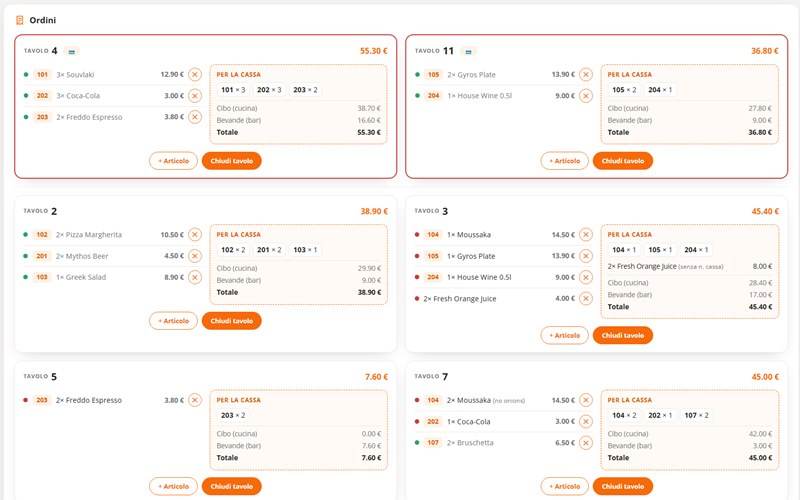Add an article to Tavolo 11
This screenshot has height=500, width=800.
(564, 161)
